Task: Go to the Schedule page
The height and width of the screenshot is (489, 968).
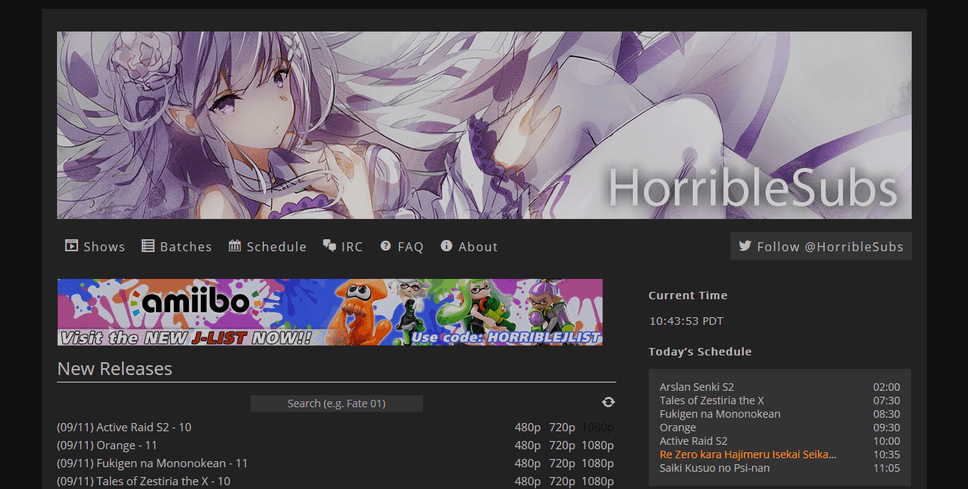Action: pos(267,246)
